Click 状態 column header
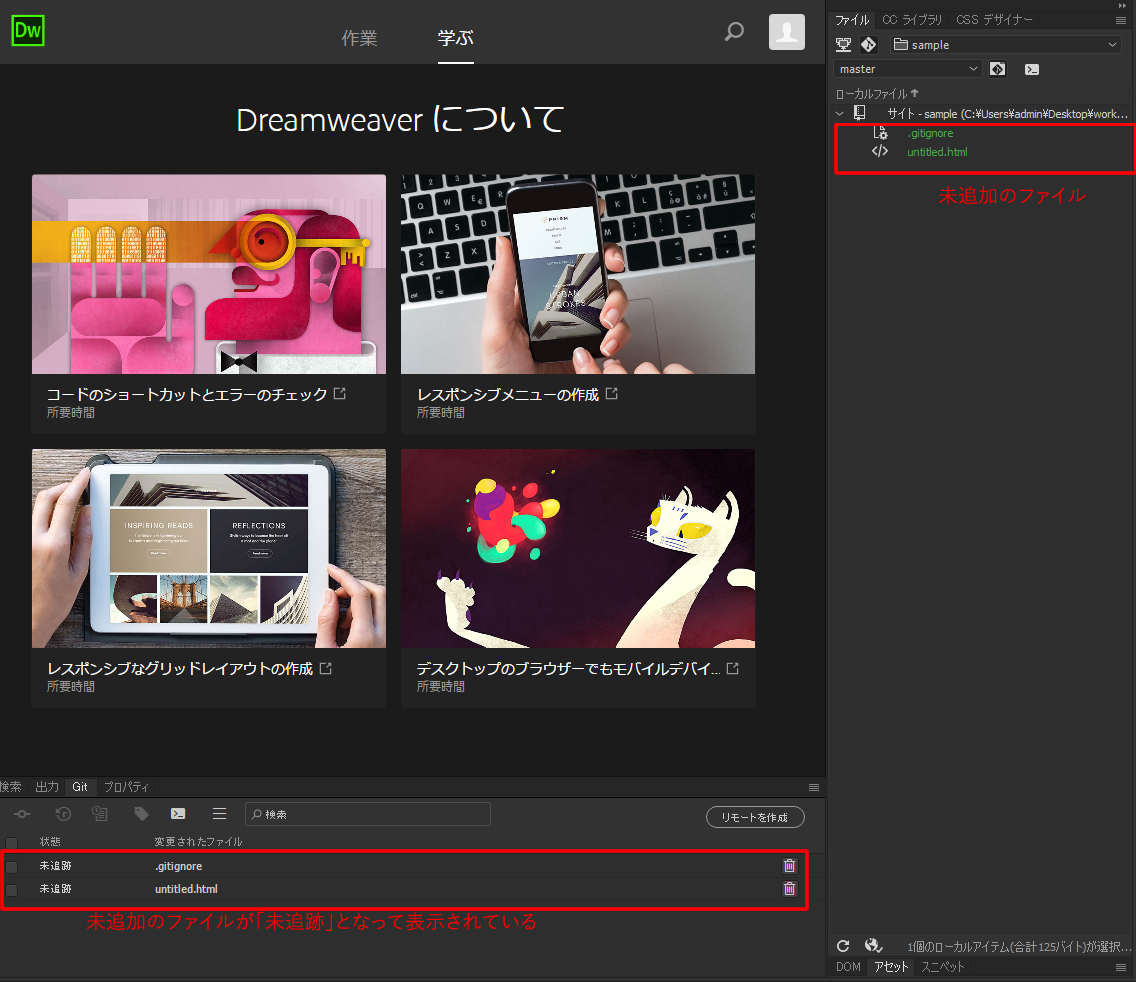This screenshot has width=1136, height=982. [50, 841]
